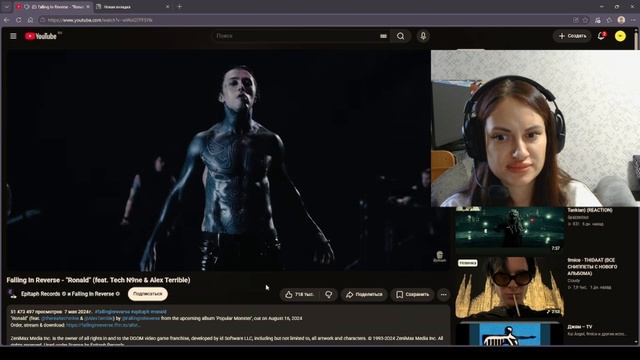The height and width of the screenshot is (360, 640).
Task: Open the on-screen keyboard icon in search
Action: click(383, 36)
